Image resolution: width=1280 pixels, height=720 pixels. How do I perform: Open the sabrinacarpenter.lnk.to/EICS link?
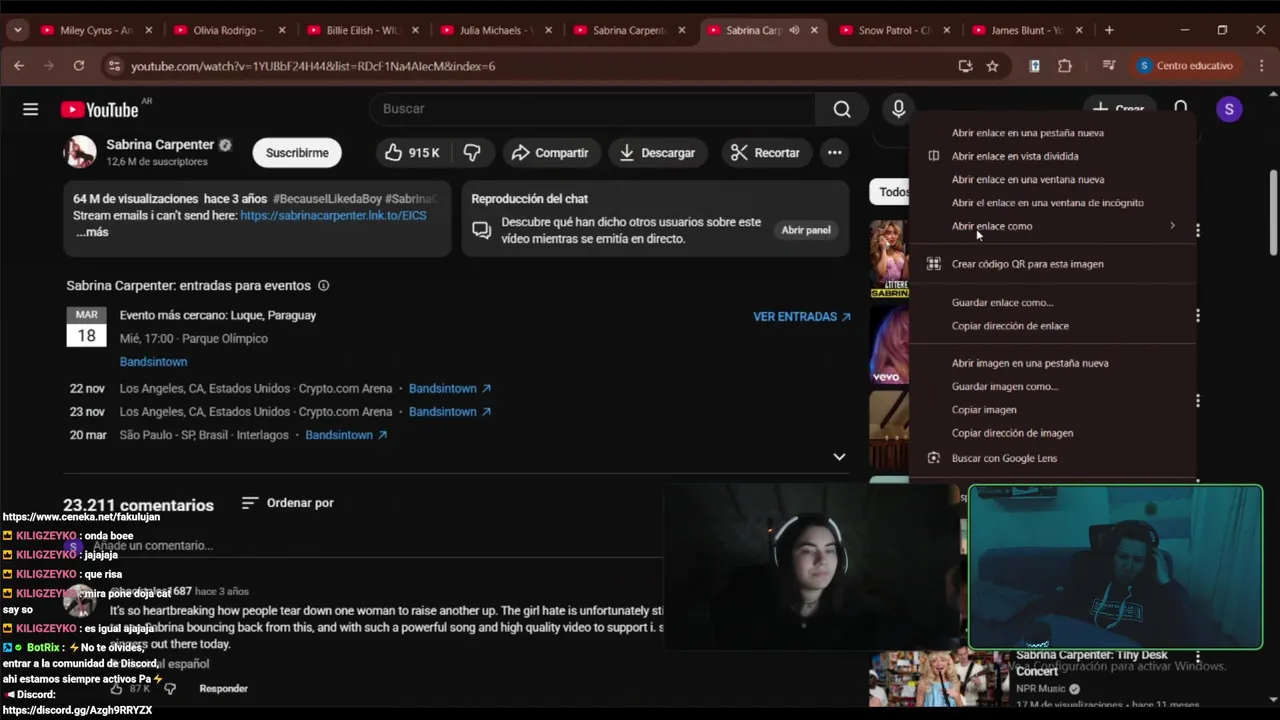tap(333, 215)
